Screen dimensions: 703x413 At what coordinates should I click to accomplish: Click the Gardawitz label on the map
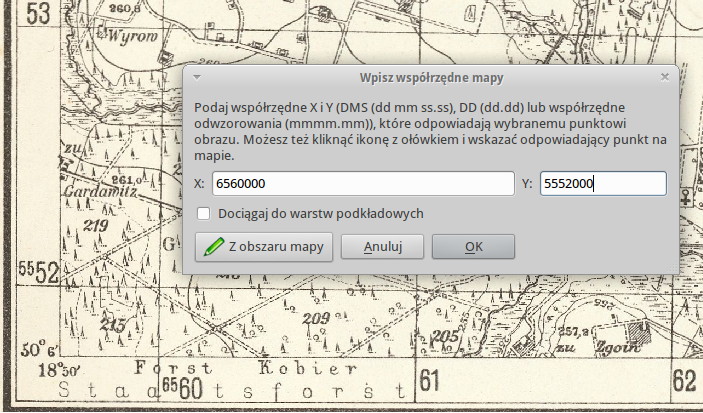pyautogui.click(x=100, y=192)
